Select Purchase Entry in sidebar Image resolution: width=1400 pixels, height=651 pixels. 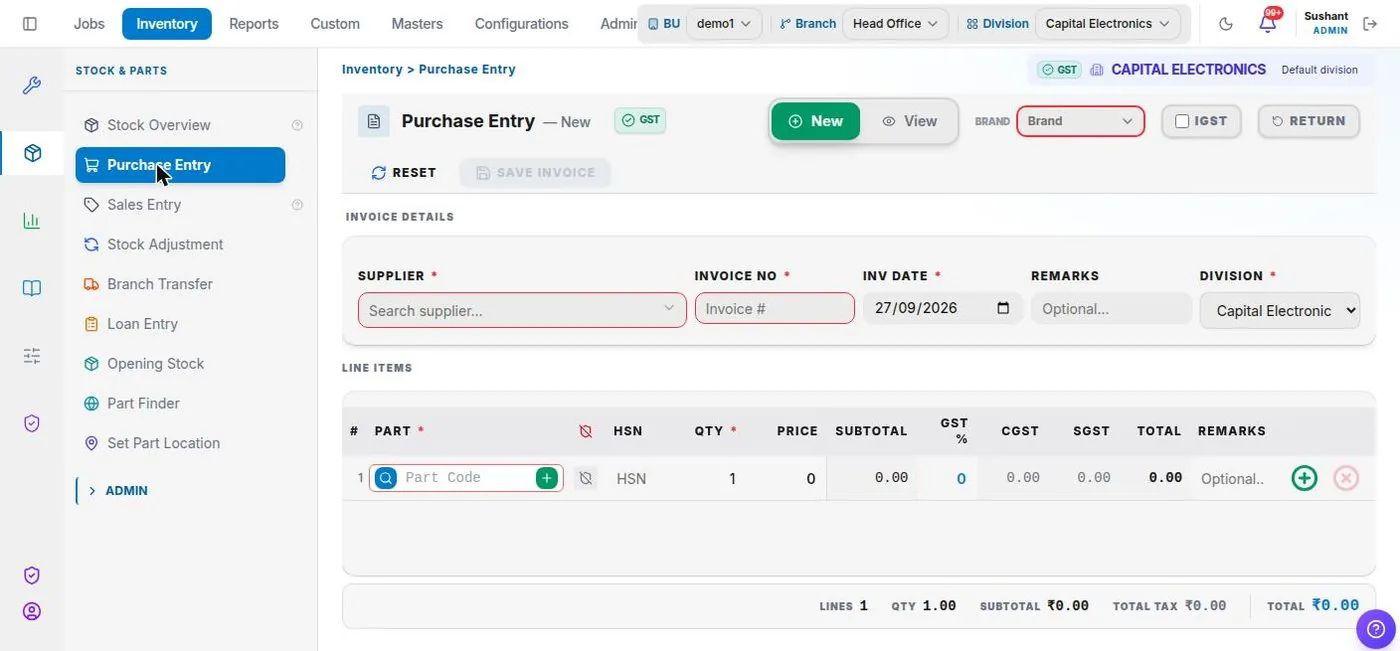coord(180,165)
